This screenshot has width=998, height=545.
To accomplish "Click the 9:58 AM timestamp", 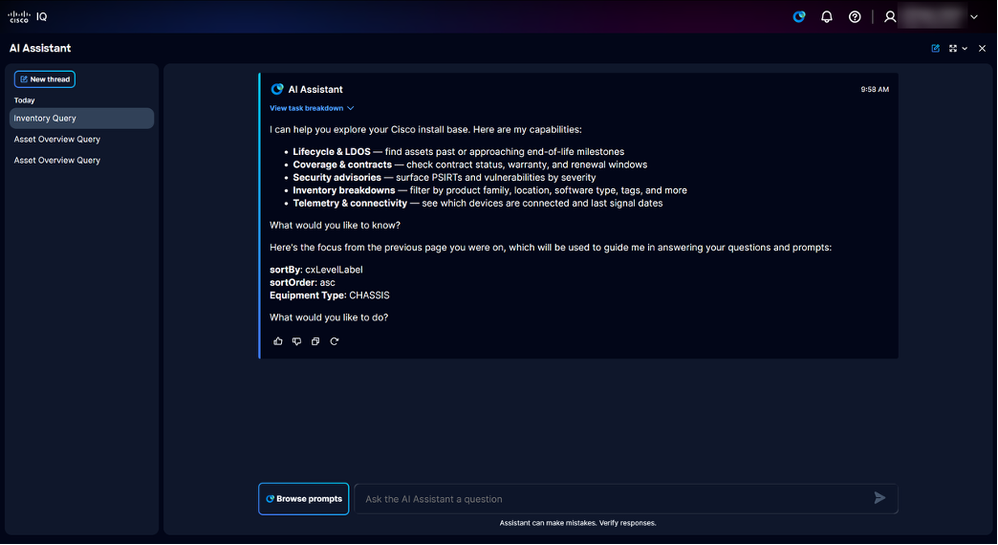I will pyautogui.click(x=875, y=90).
